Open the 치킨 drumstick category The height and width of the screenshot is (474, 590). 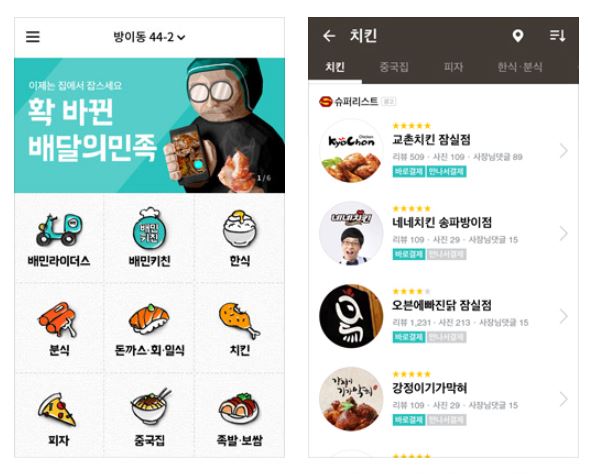pyautogui.click(x=240, y=329)
